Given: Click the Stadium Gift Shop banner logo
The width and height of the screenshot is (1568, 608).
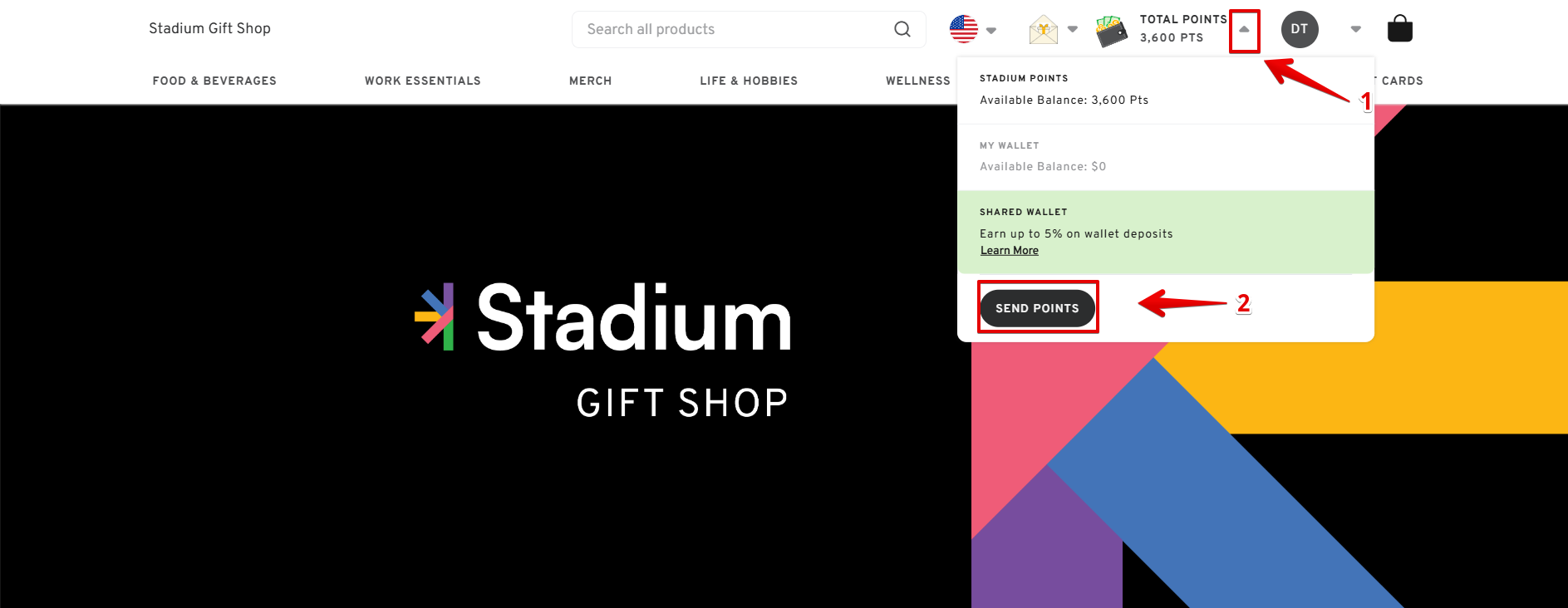Looking at the screenshot, I should click(x=603, y=350).
